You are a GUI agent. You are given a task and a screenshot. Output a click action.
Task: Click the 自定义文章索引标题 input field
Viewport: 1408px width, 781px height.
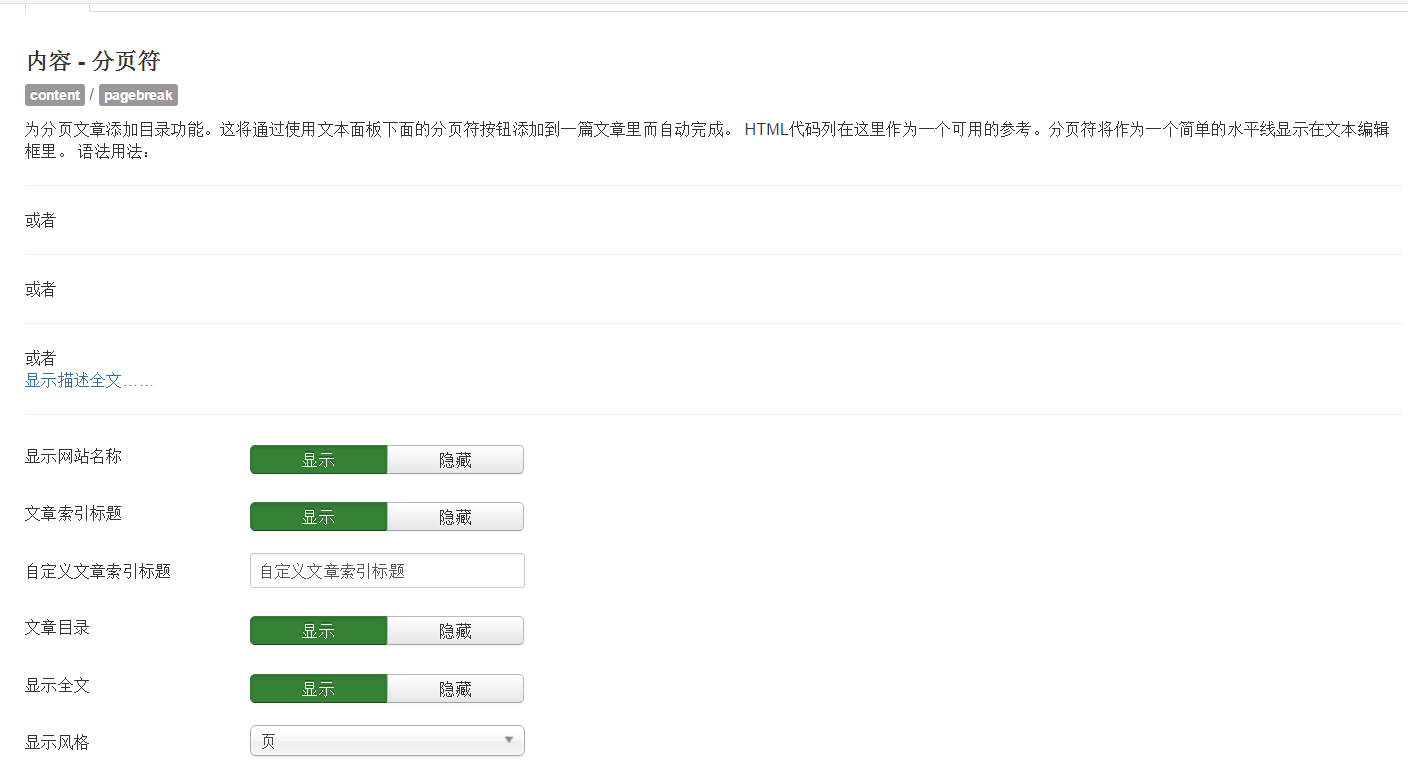tap(387, 570)
